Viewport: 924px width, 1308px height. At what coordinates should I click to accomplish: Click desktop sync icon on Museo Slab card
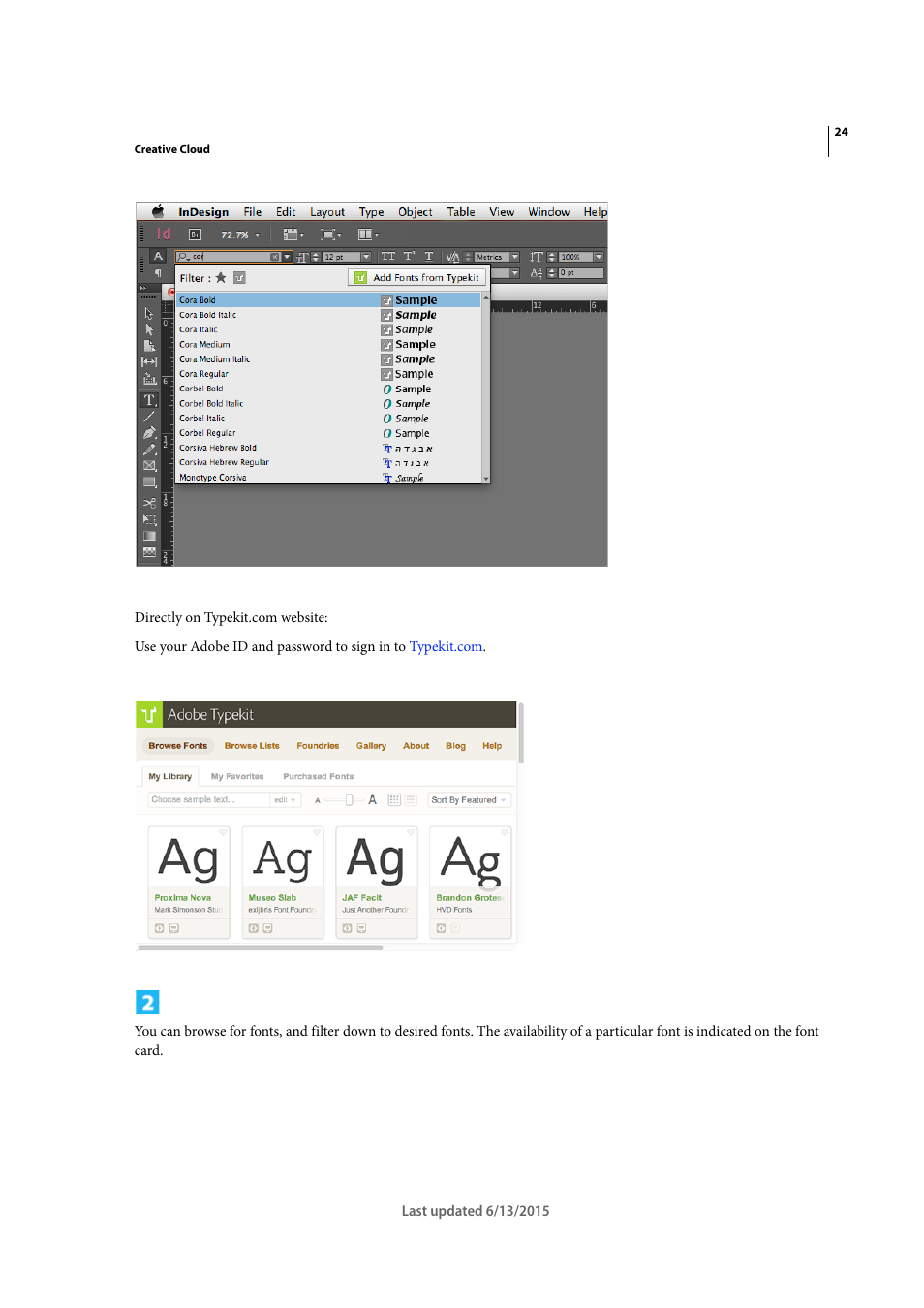click(x=268, y=928)
